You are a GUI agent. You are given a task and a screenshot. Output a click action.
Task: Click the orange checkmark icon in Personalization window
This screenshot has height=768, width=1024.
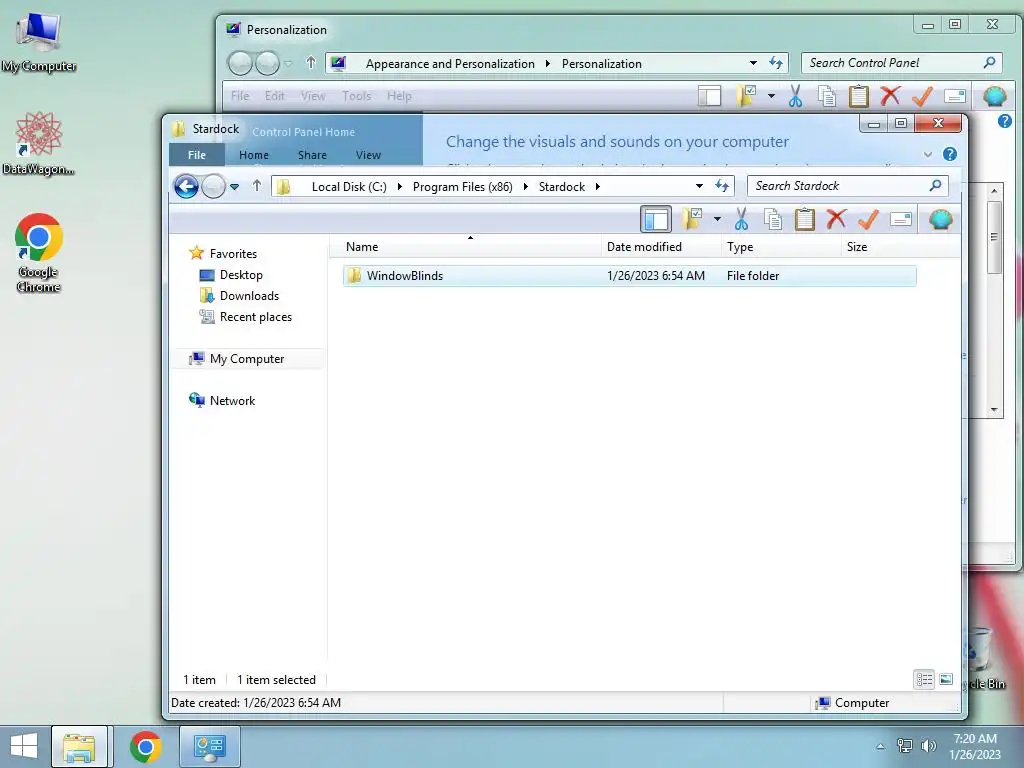(922, 97)
